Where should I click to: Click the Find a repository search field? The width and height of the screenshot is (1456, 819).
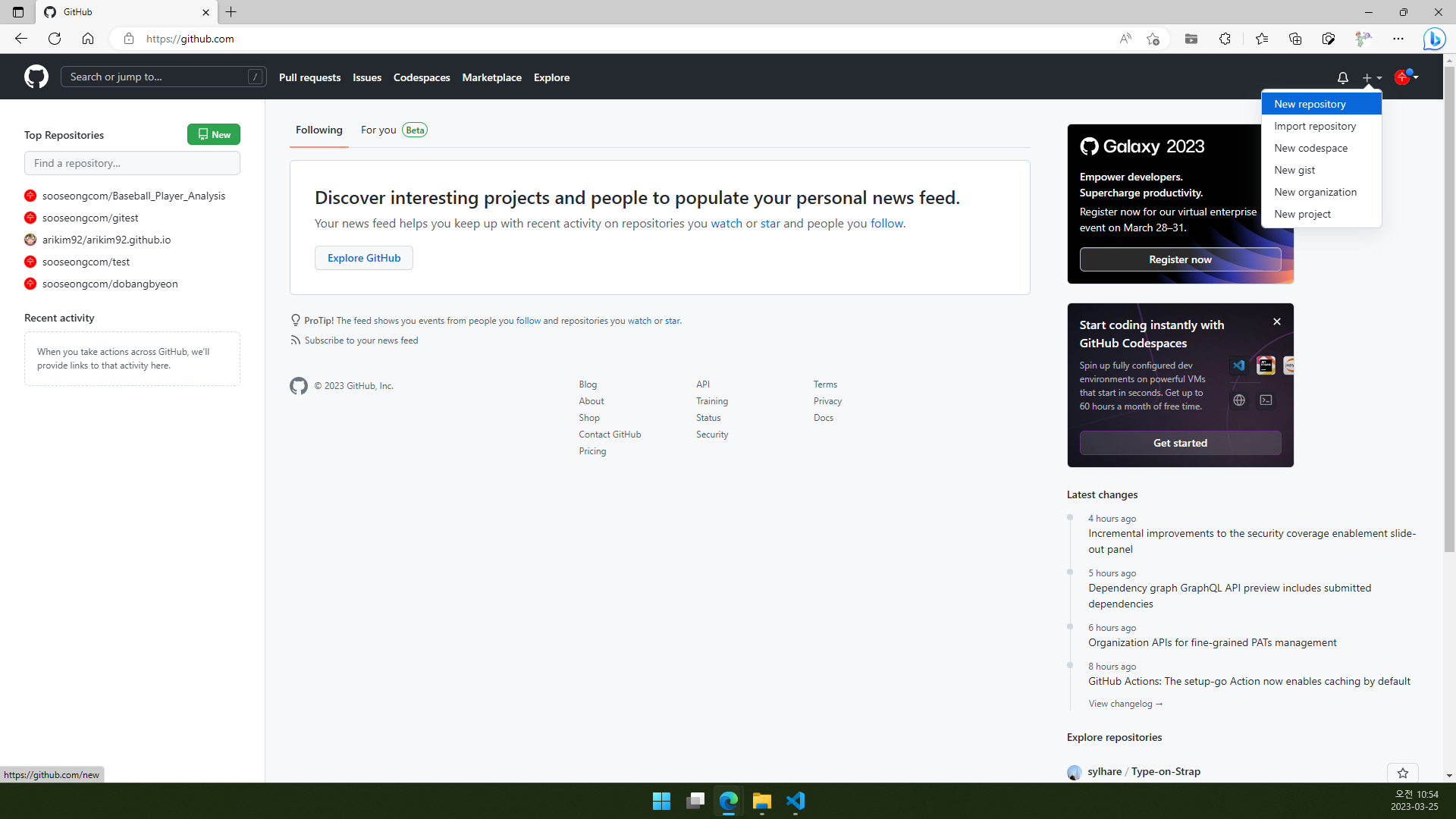(x=131, y=163)
